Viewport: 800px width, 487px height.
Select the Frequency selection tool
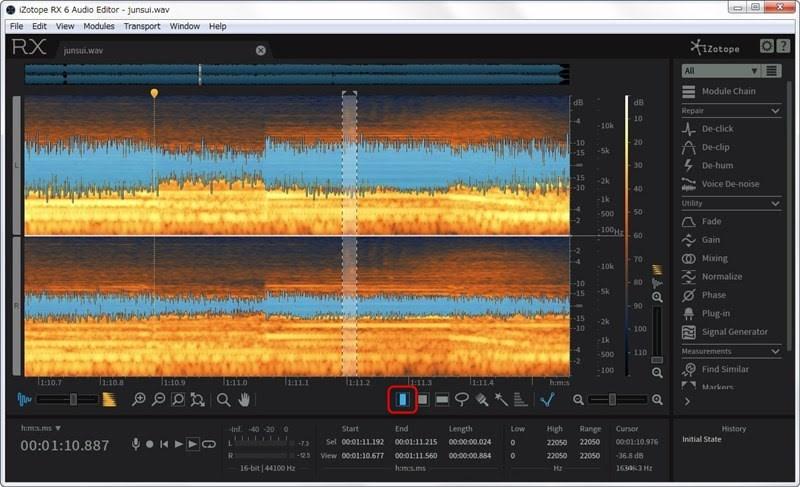(442, 400)
